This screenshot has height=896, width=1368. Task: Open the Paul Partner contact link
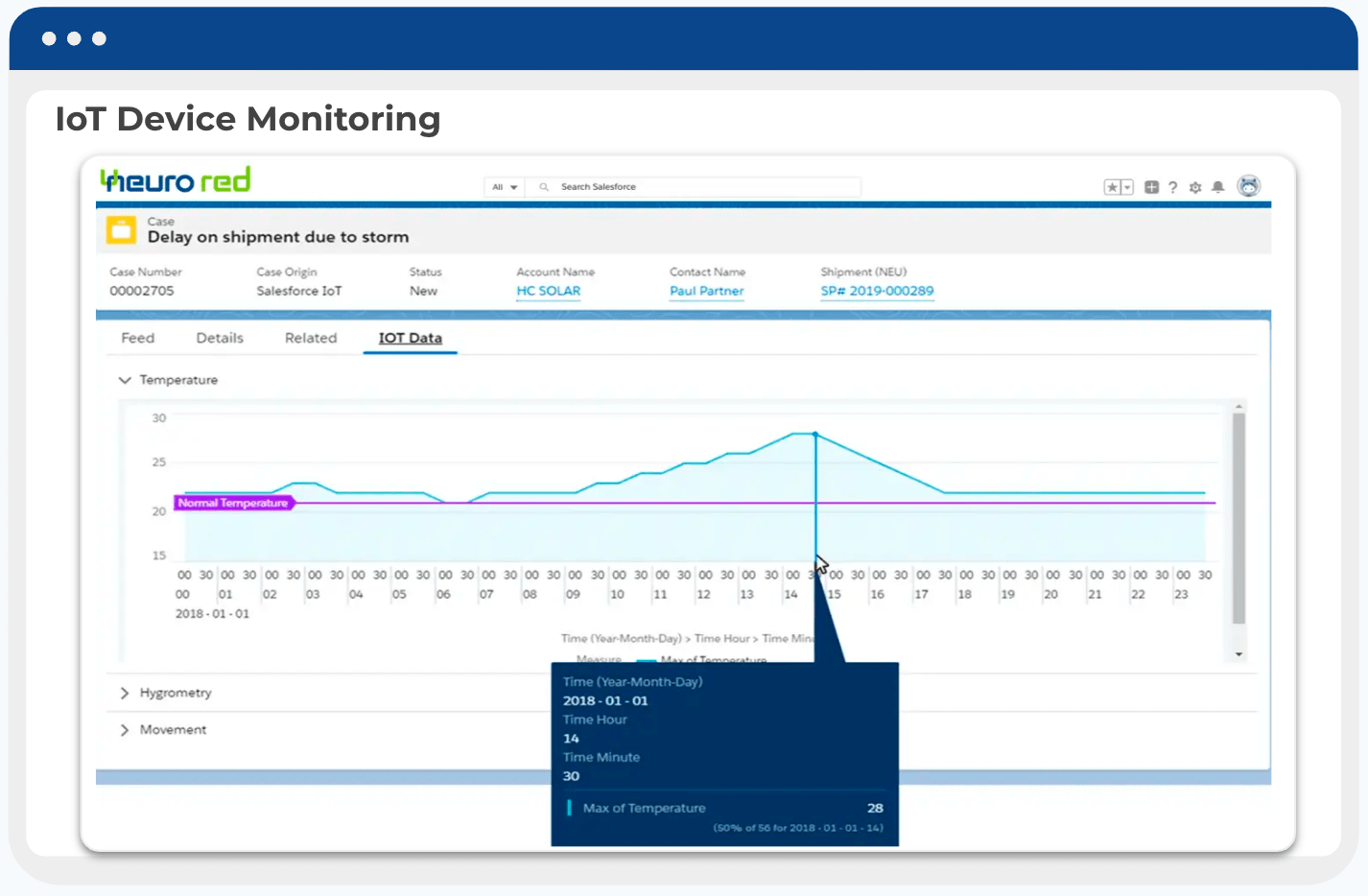coord(706,291)
